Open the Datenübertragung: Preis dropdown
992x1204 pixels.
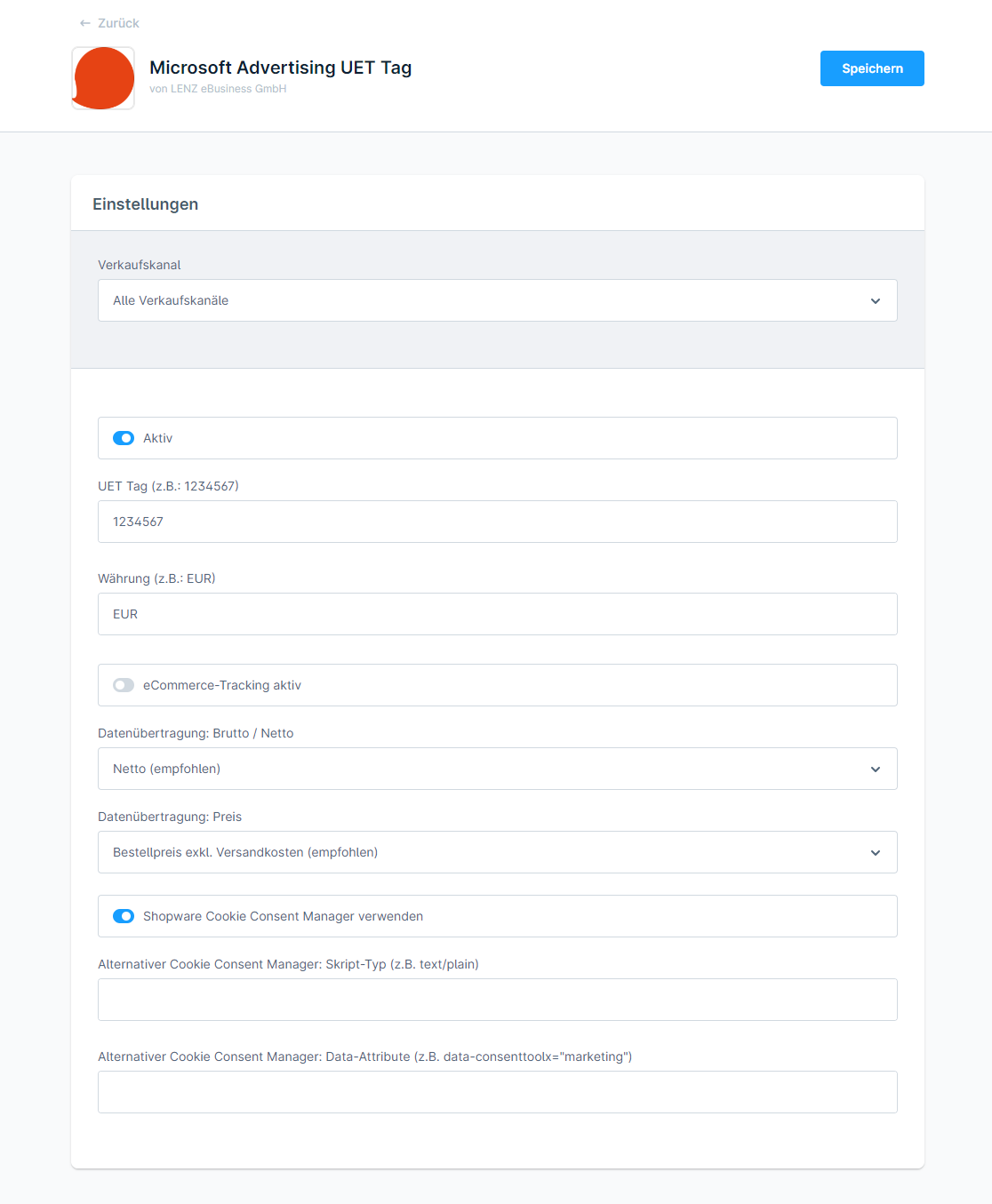[x=498, y=852]
